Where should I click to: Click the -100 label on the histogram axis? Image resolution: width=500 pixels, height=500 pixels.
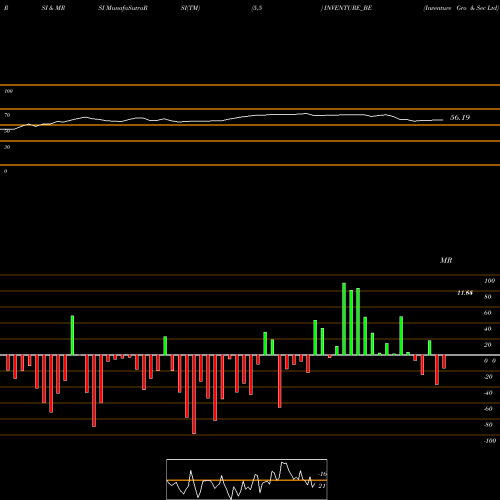(490, 441)
